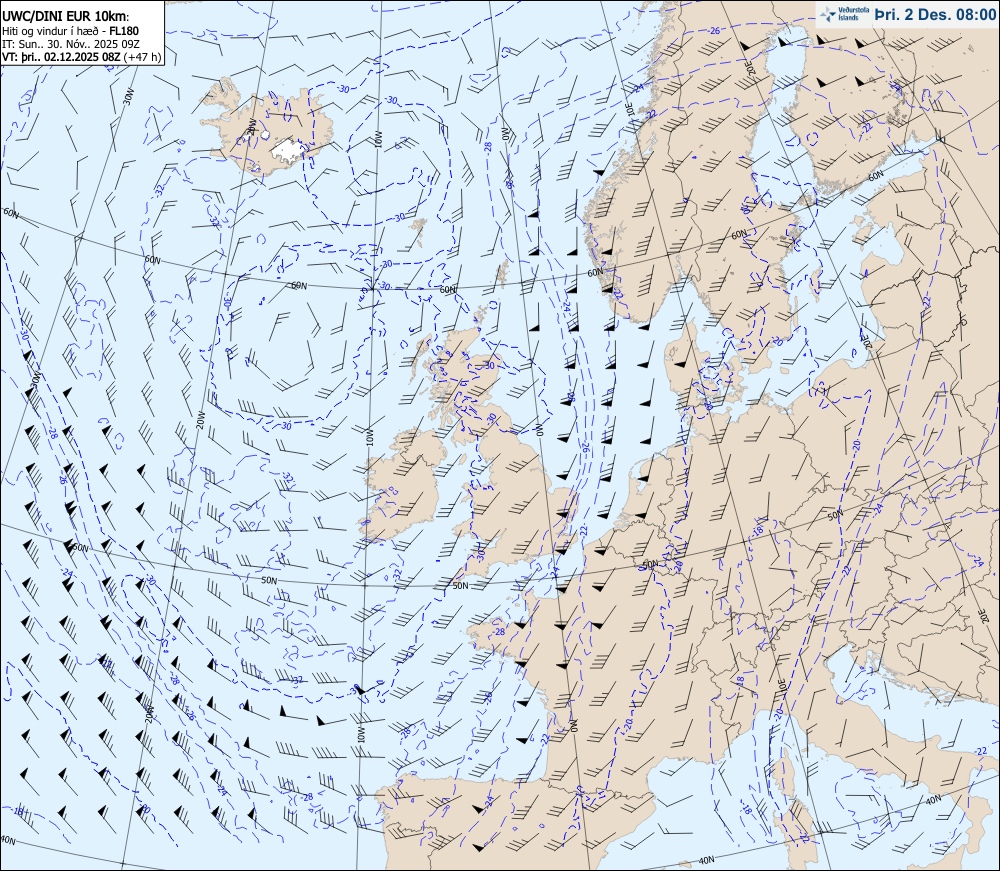Click 'Hiti og vindur í hæð - FL180' line

coord(71,31)
